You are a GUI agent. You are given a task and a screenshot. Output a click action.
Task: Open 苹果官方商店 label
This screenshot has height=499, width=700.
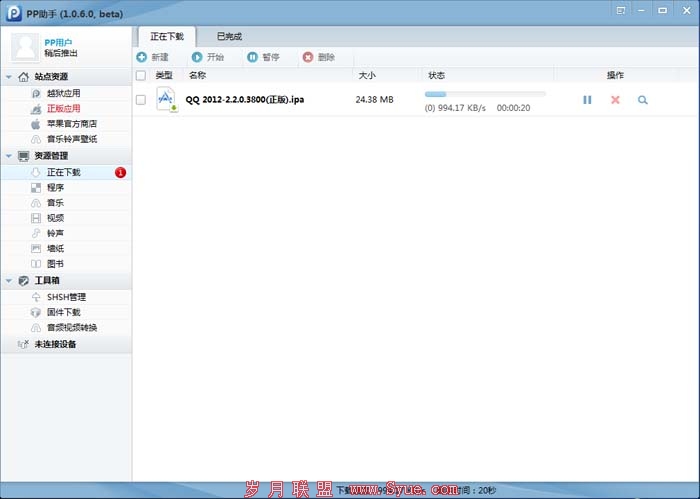tap(72, 124)
